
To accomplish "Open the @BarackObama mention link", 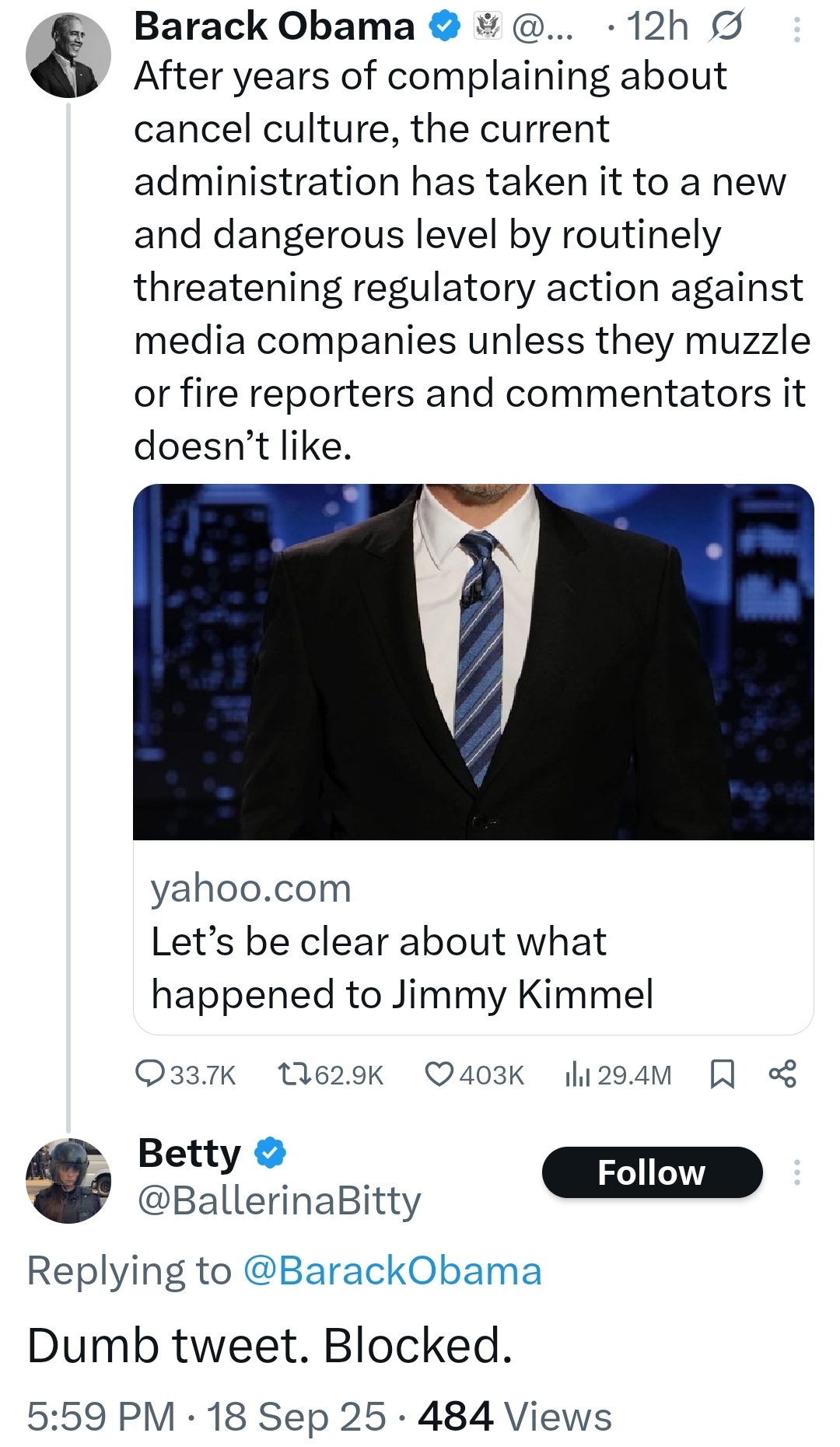I will pyautogui.click(x=392, y=1271).
